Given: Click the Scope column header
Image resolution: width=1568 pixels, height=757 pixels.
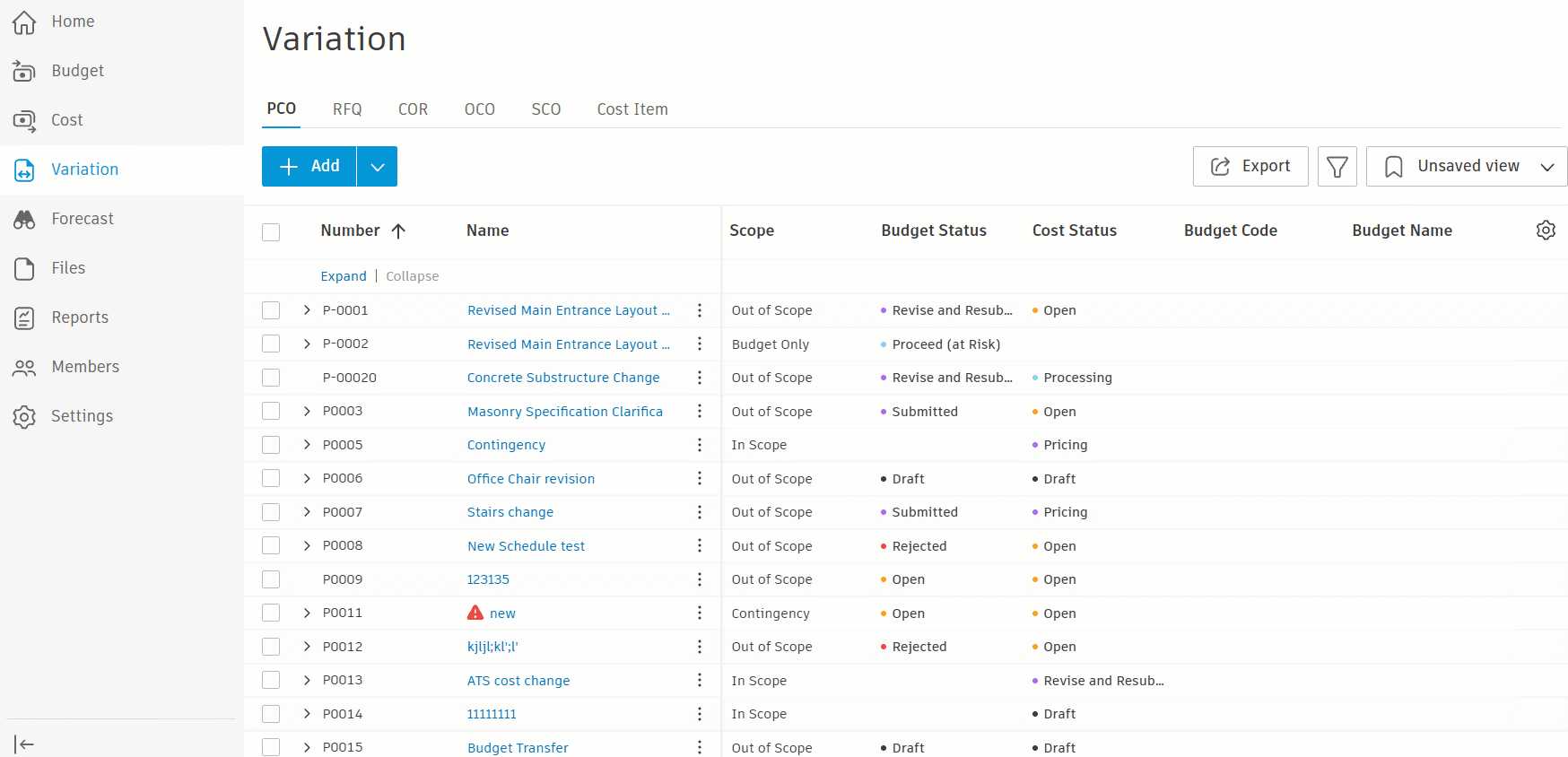Looking at the screenshot, I should pos(752,231).
